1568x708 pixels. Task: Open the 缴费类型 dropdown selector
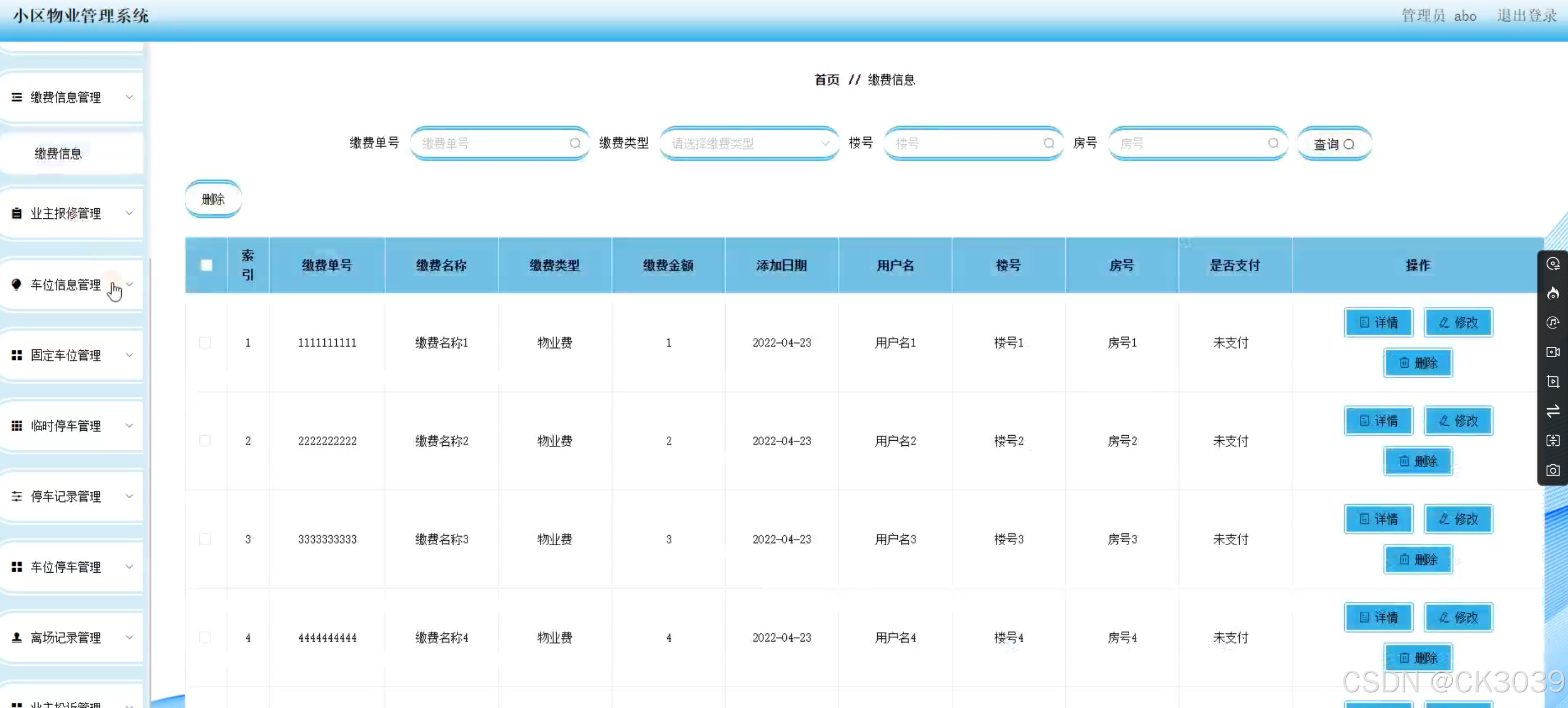coord(749,144)
